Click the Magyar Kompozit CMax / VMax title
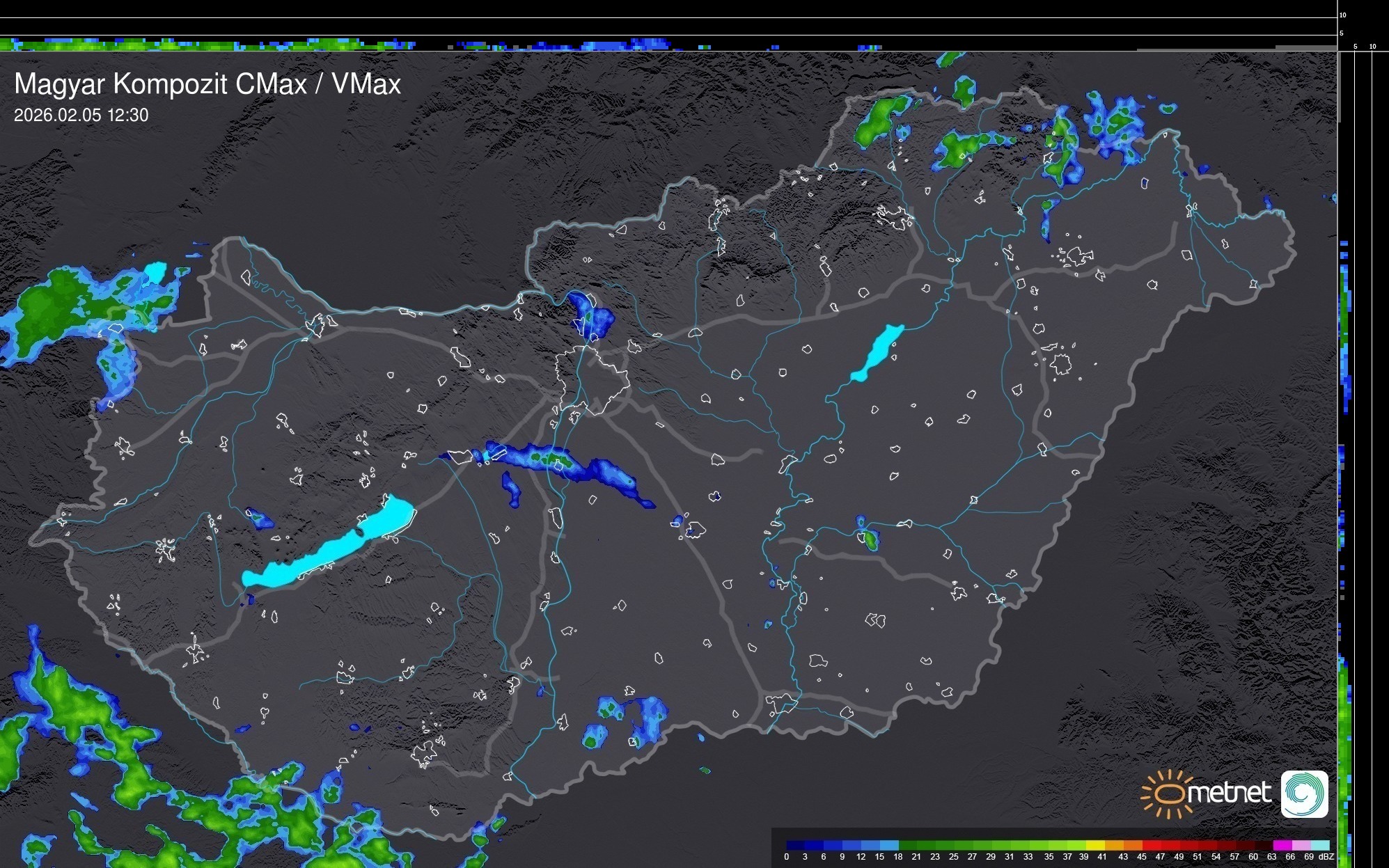This screenshot has width=1389, height=868. 207,84
